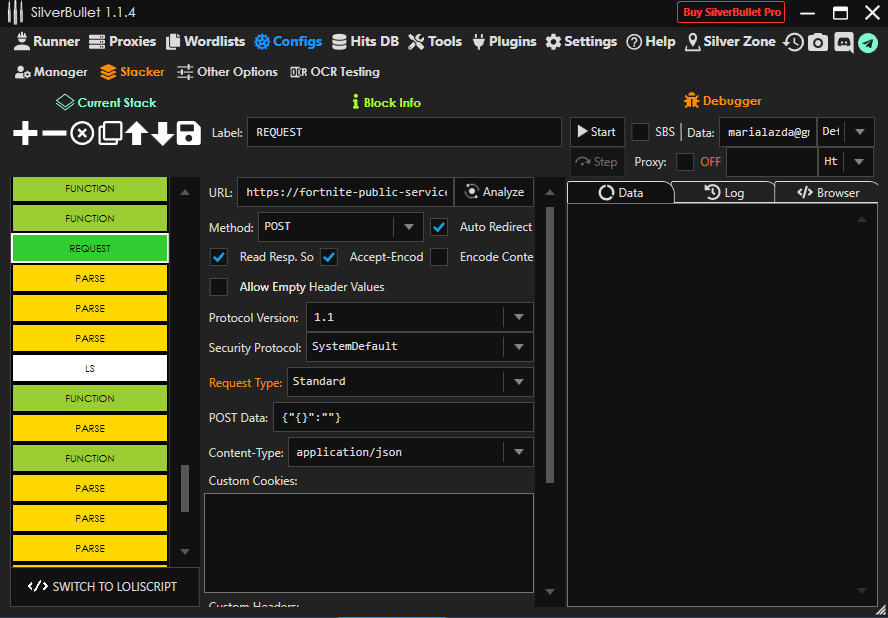Enable Allow Empty Header Values checkbox
This screenshot has width=888, height=618.
pos(219,287)
